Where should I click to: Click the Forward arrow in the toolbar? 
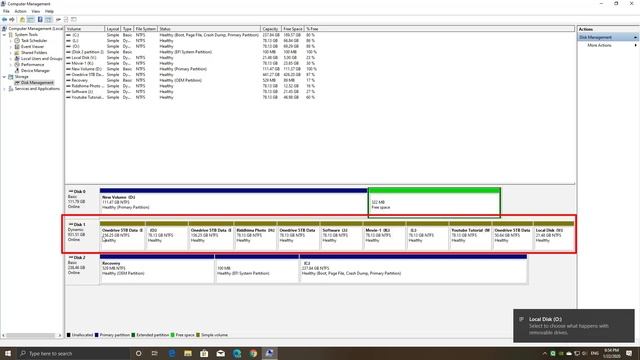(12, 20)
